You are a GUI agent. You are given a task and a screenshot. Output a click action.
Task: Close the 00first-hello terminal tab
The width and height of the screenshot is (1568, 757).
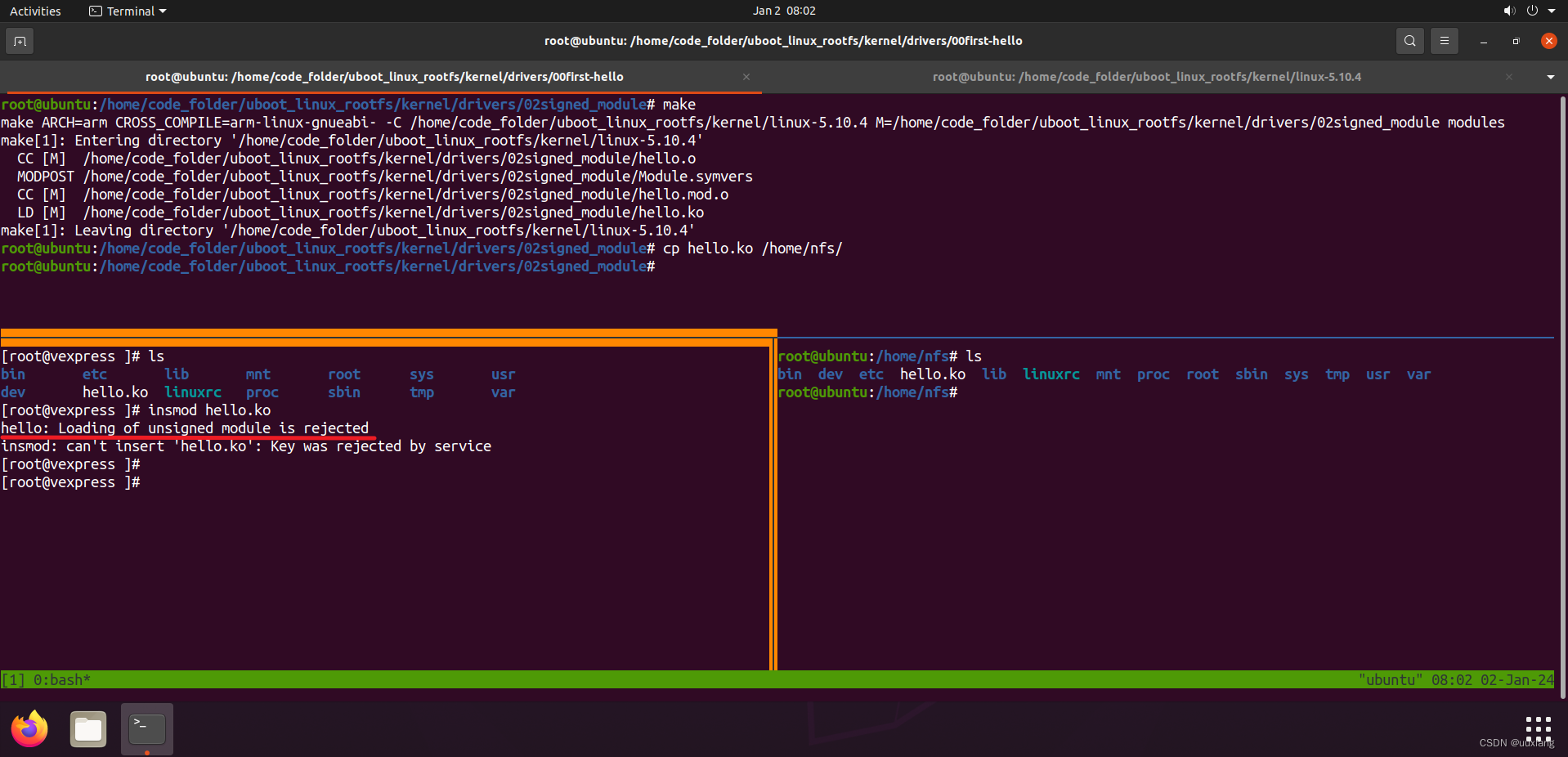tap(746, 77)
